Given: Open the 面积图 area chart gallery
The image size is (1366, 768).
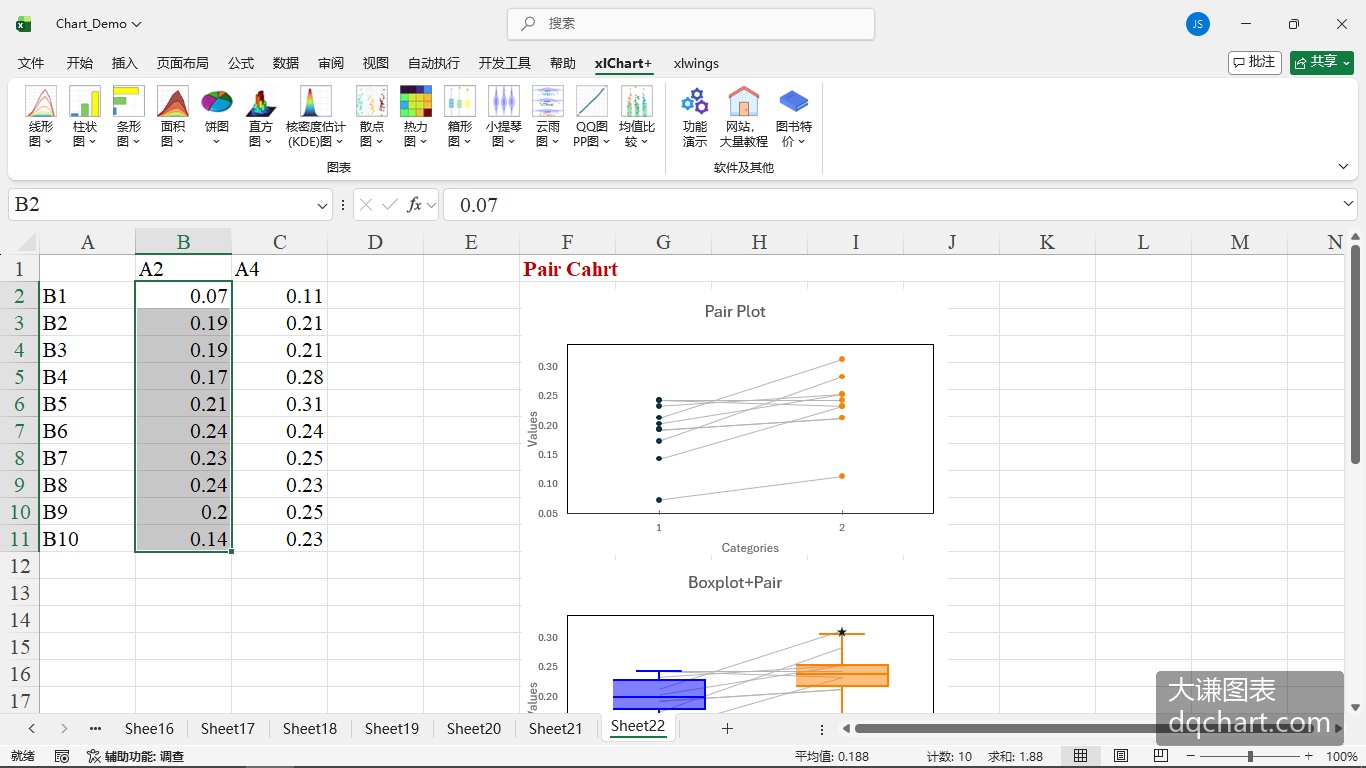Looking at the screenshot, I should (173, 117).
